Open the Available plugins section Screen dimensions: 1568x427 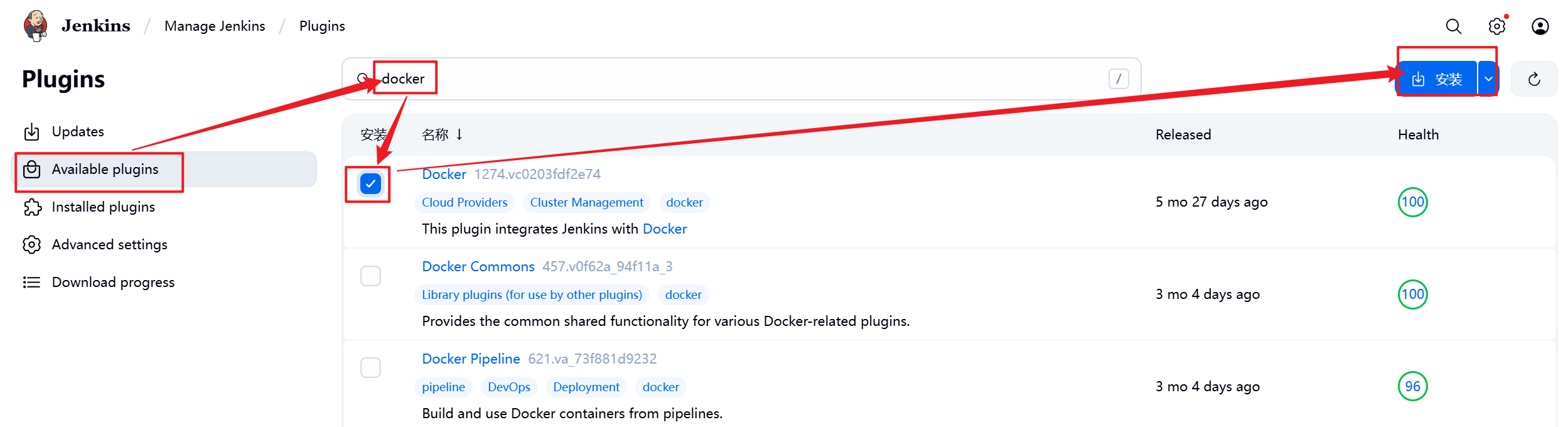pos(164,170)
